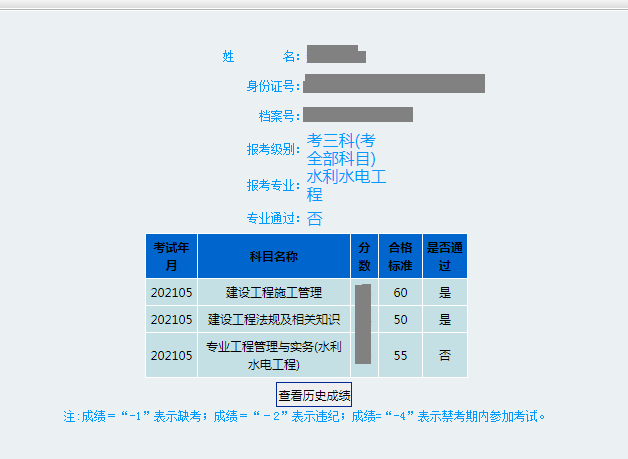Select the 建设工程法规及相关知识 subject cell
628x459 pixels.
pos(273,320)
